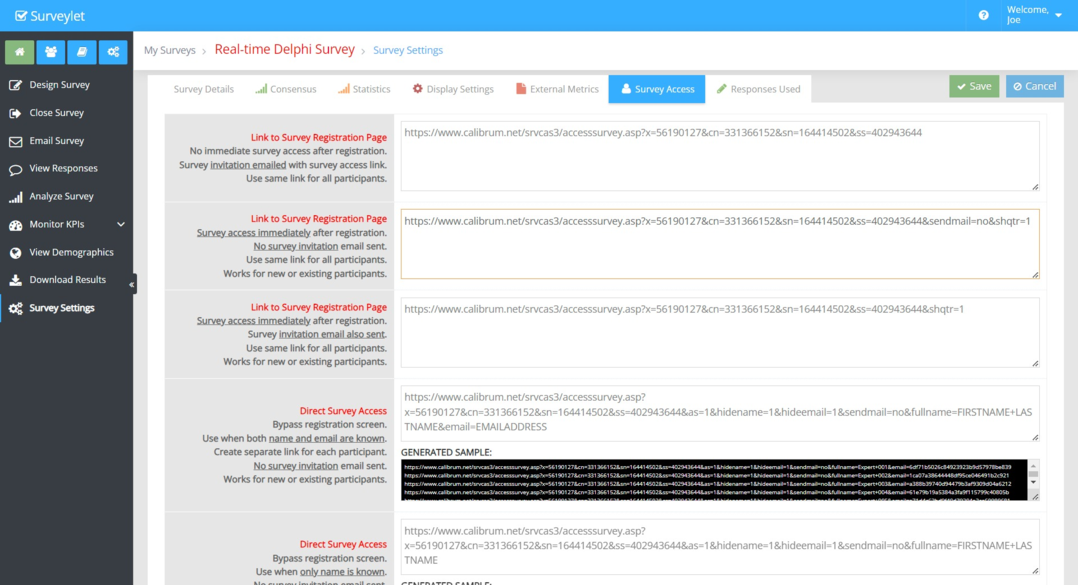
Task: Collapse the sidebar with the arrow handle
Action: 132,285
